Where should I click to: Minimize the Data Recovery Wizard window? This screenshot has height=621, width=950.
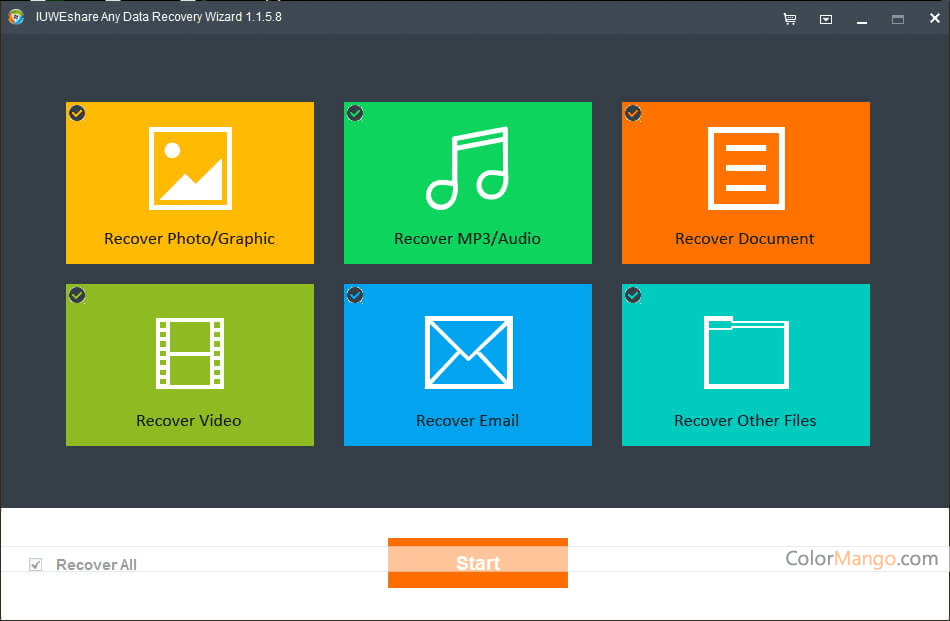click(x=862, y=18)
